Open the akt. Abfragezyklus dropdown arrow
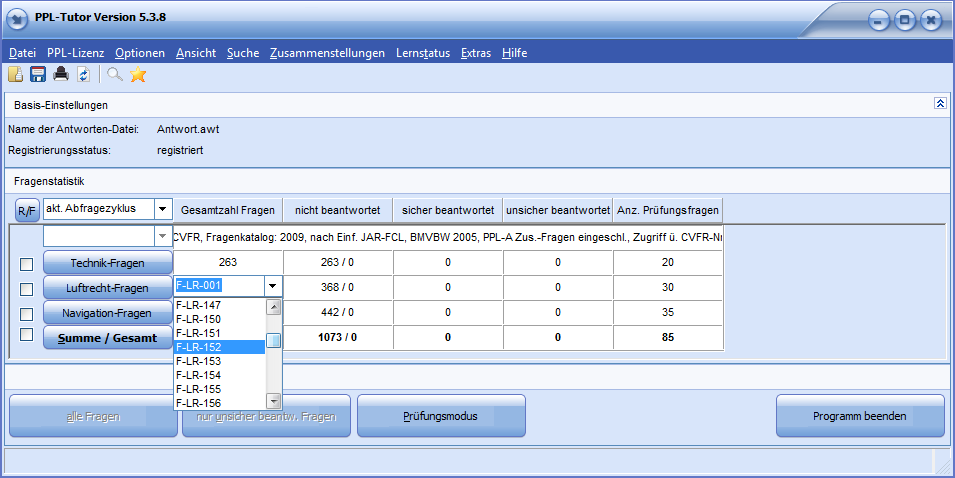This screenshot has height=478, width=955. [163, 209]
